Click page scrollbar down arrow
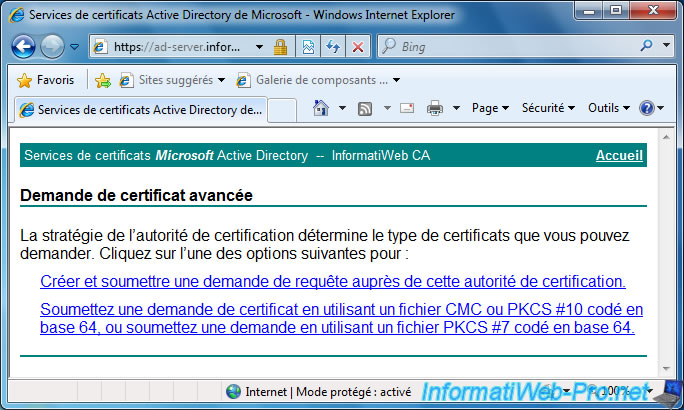Screen dimensions: 684x410 [x=666, y=369]
